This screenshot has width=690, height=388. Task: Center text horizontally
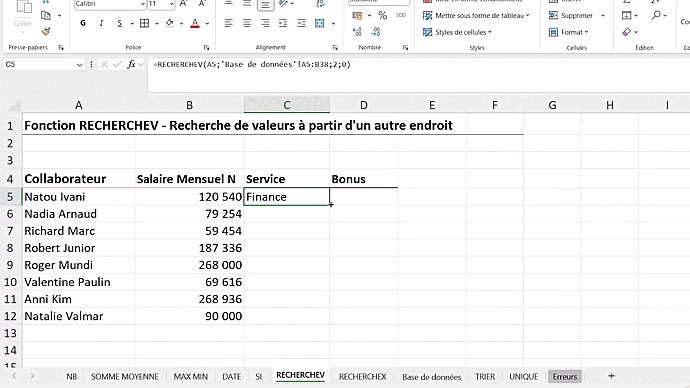click(247, 23)
